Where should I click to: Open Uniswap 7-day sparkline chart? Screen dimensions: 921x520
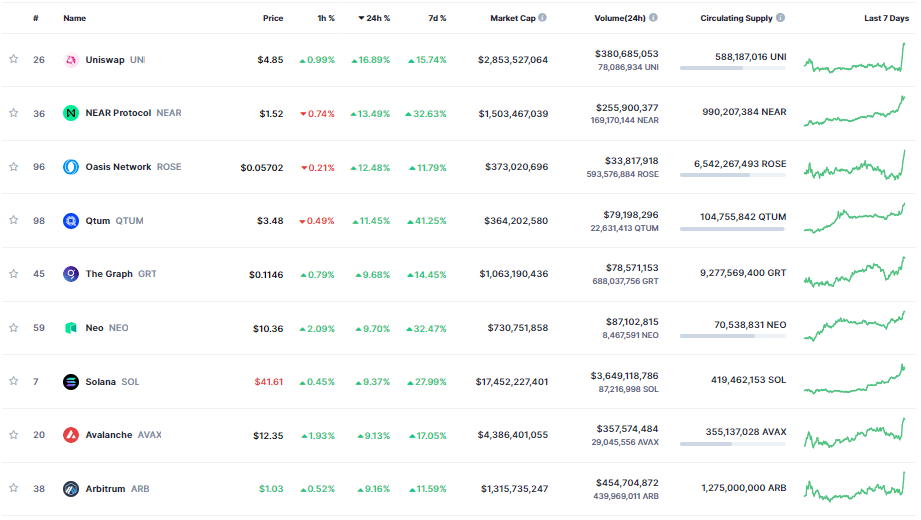pos(855,58)
